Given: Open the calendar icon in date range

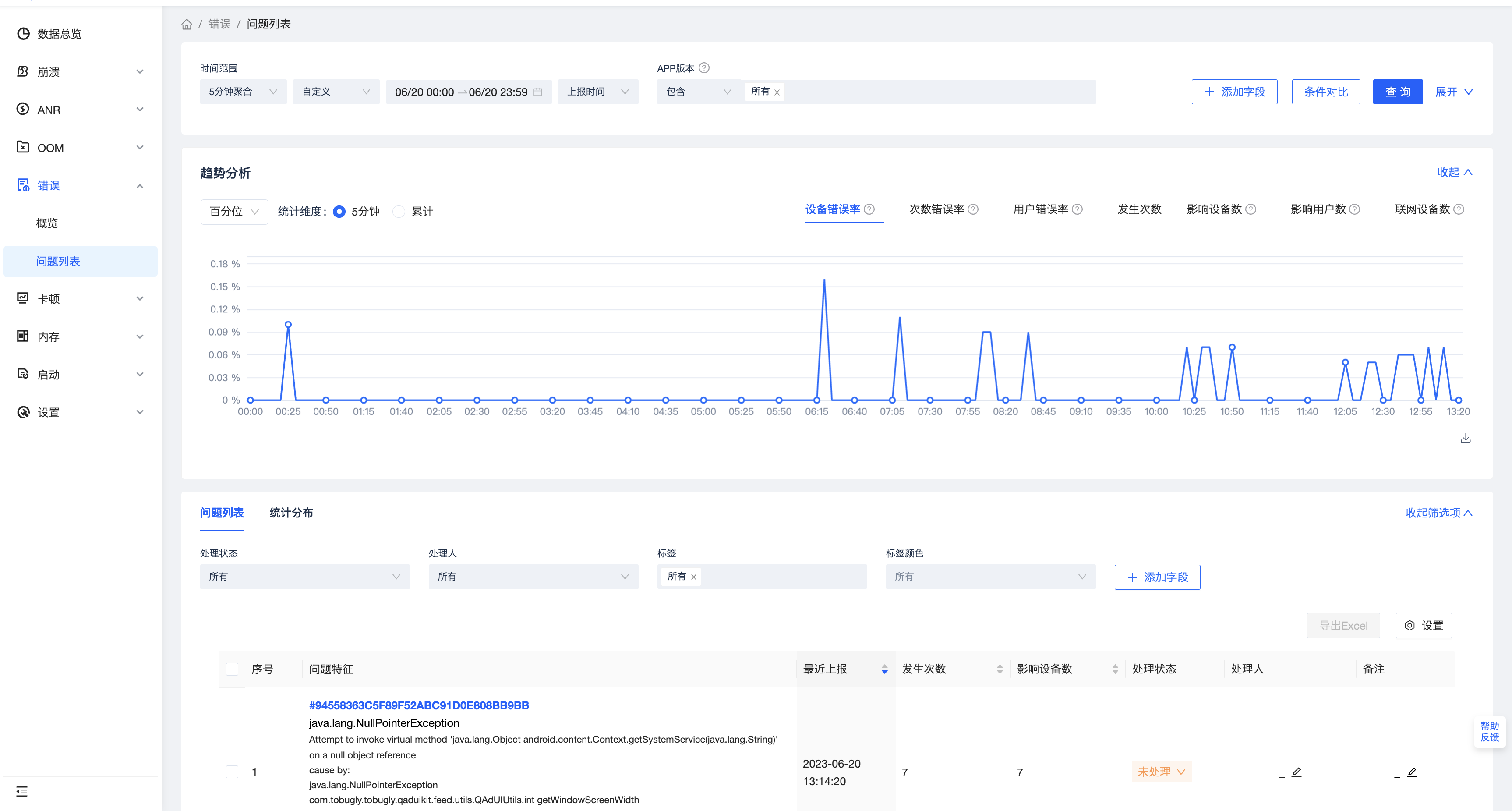Looking at the screenshot, I should pyautogui.click(x=537, y=92).
